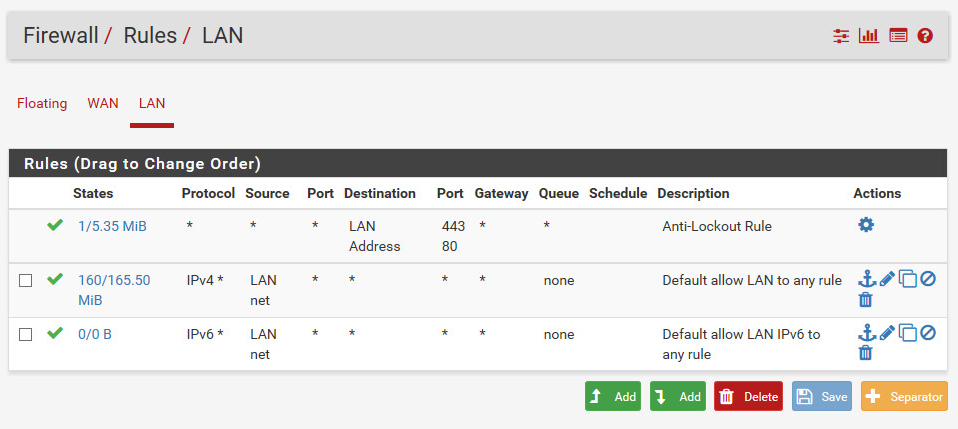This screenshot has height=429, width=958.
Task: Click the States column header
Action: [93, 194]
